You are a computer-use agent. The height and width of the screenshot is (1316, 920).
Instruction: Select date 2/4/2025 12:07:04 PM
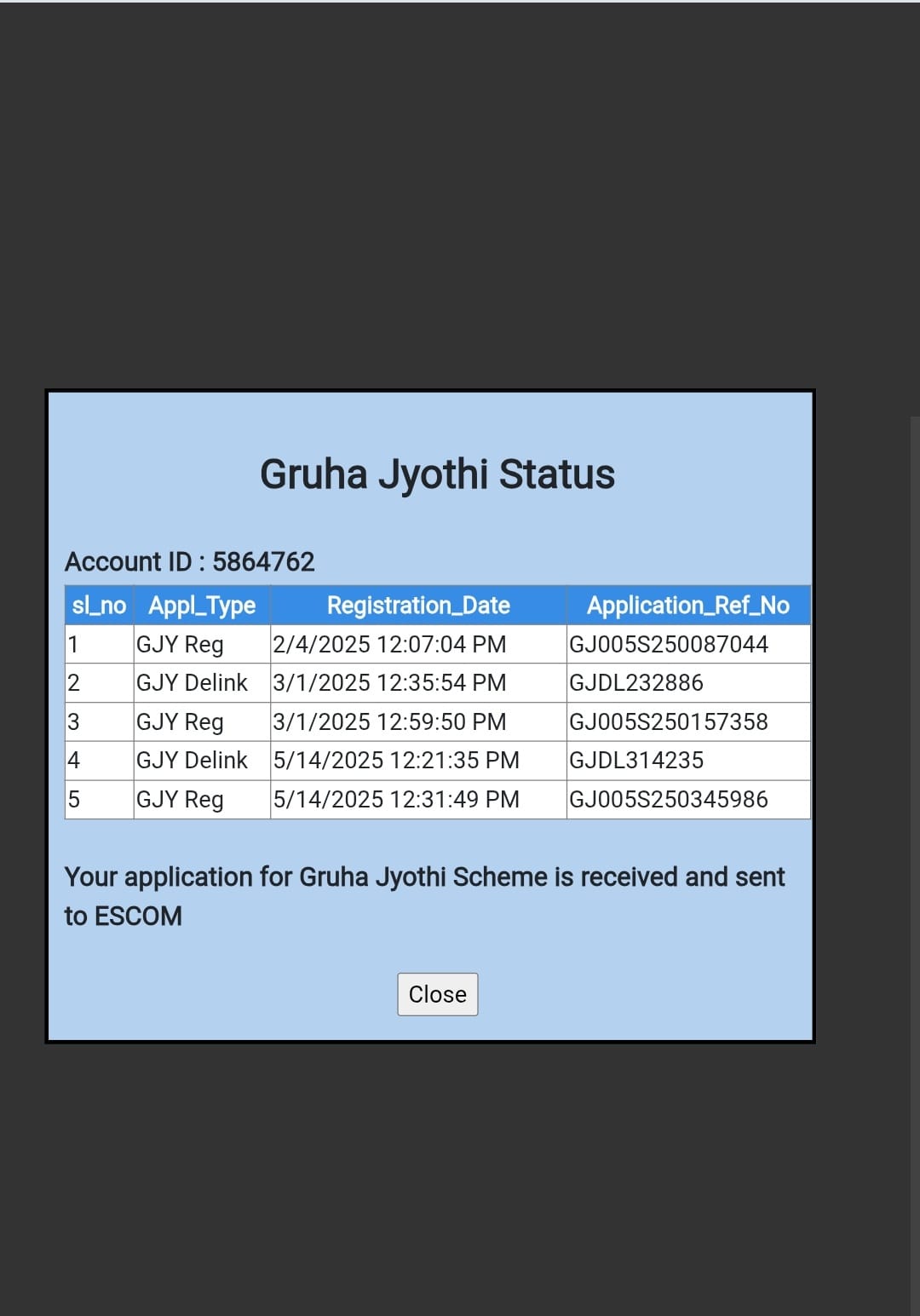pyautogui.click(x=389, y=644)
